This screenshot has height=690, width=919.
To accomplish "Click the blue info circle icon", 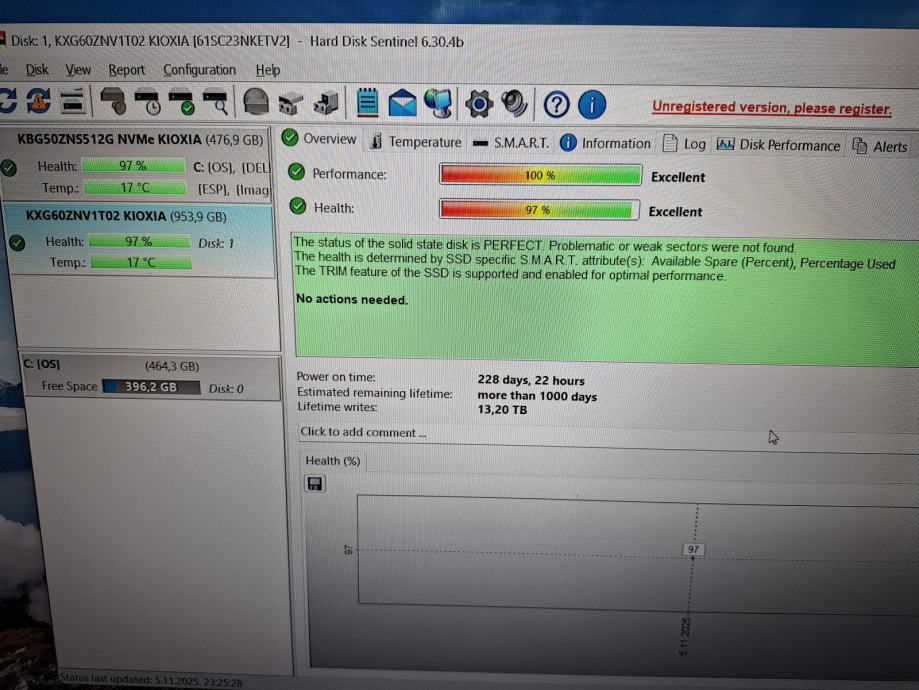I will (592, 106).
